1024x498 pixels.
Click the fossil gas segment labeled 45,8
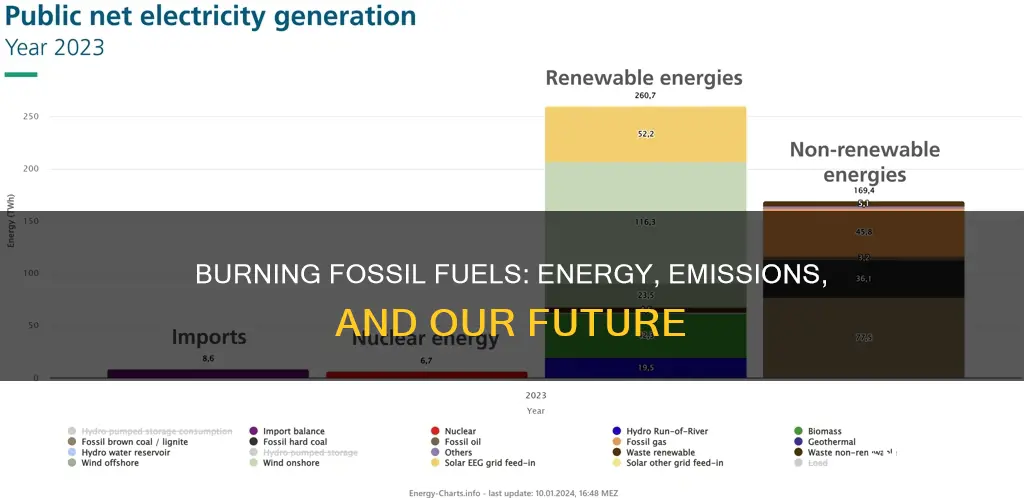pyautogui.click(x=863, y=232)
